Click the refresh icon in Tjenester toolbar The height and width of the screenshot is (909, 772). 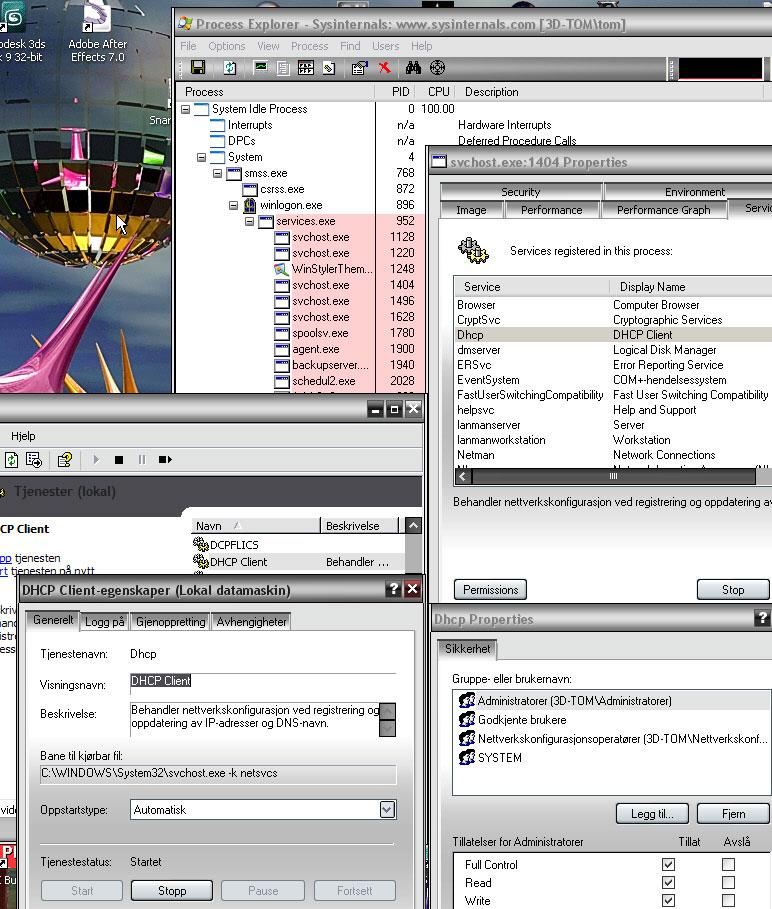pos(12,460)
